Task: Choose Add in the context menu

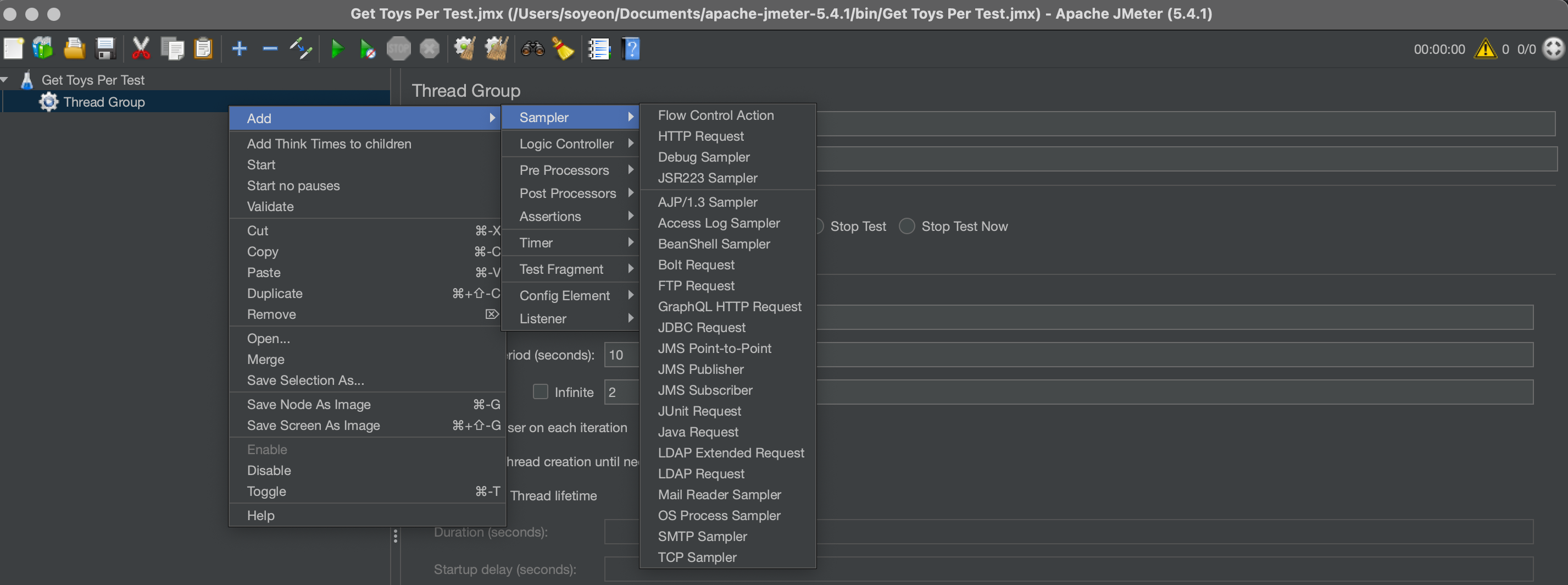Action: tap(365, 118)
